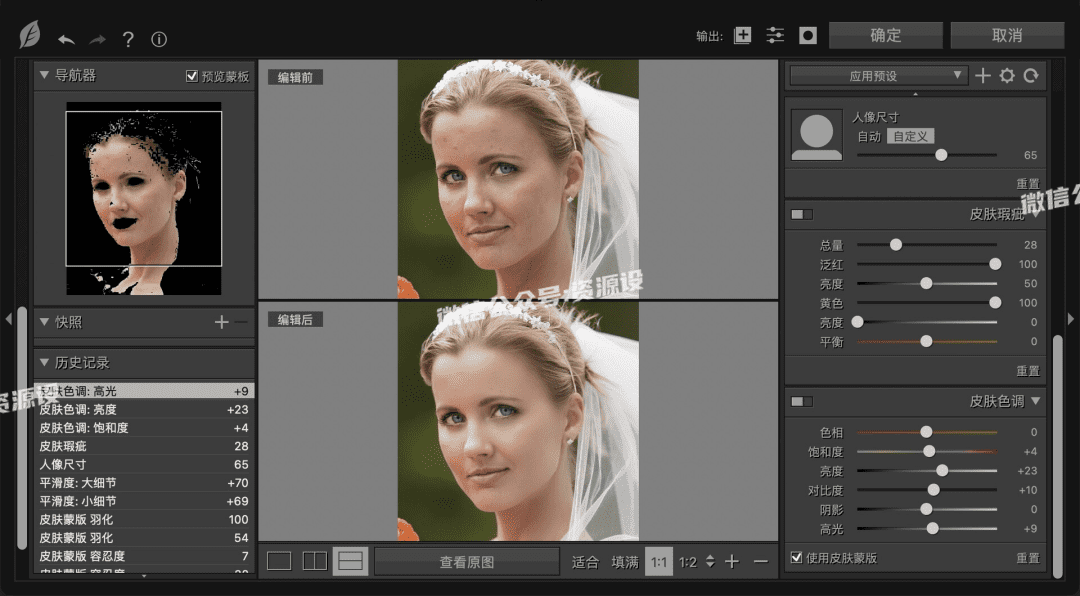Collapse left panel with arrow
The width and height of the screenshot is (1080, 596).
(8, 318)
